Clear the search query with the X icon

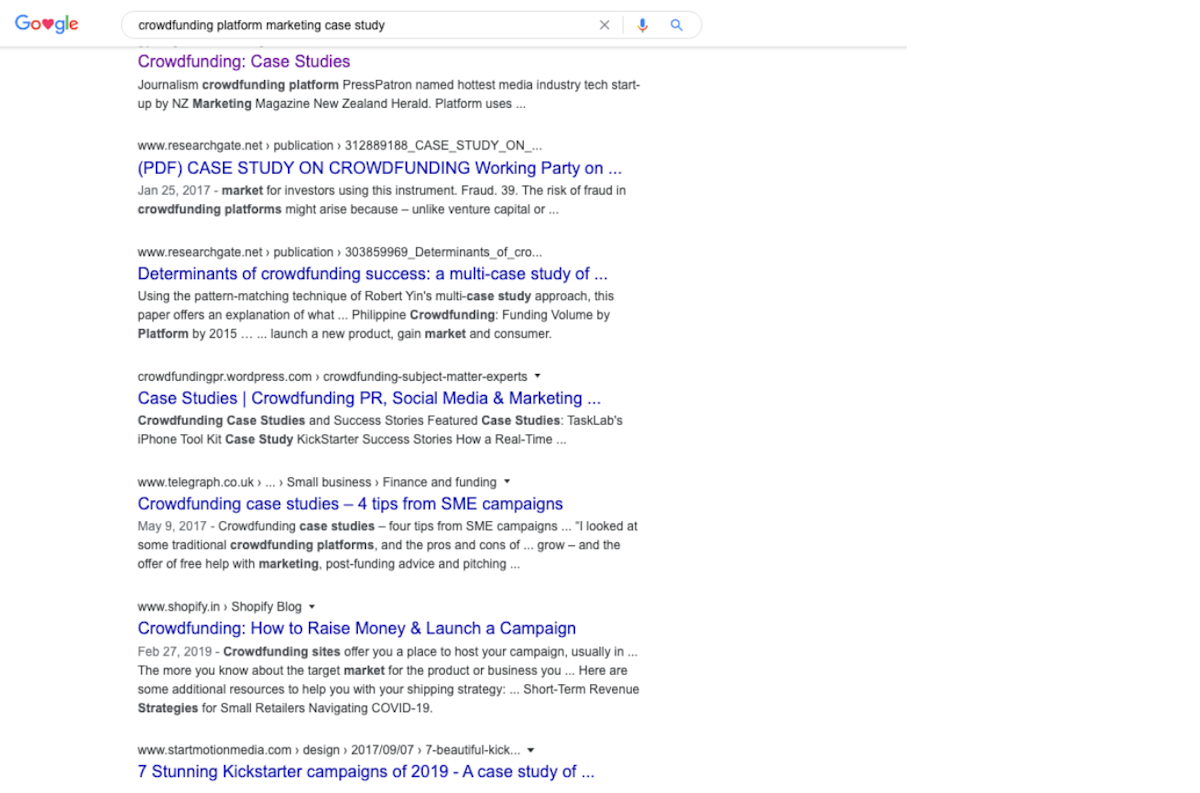click(604, 24)
